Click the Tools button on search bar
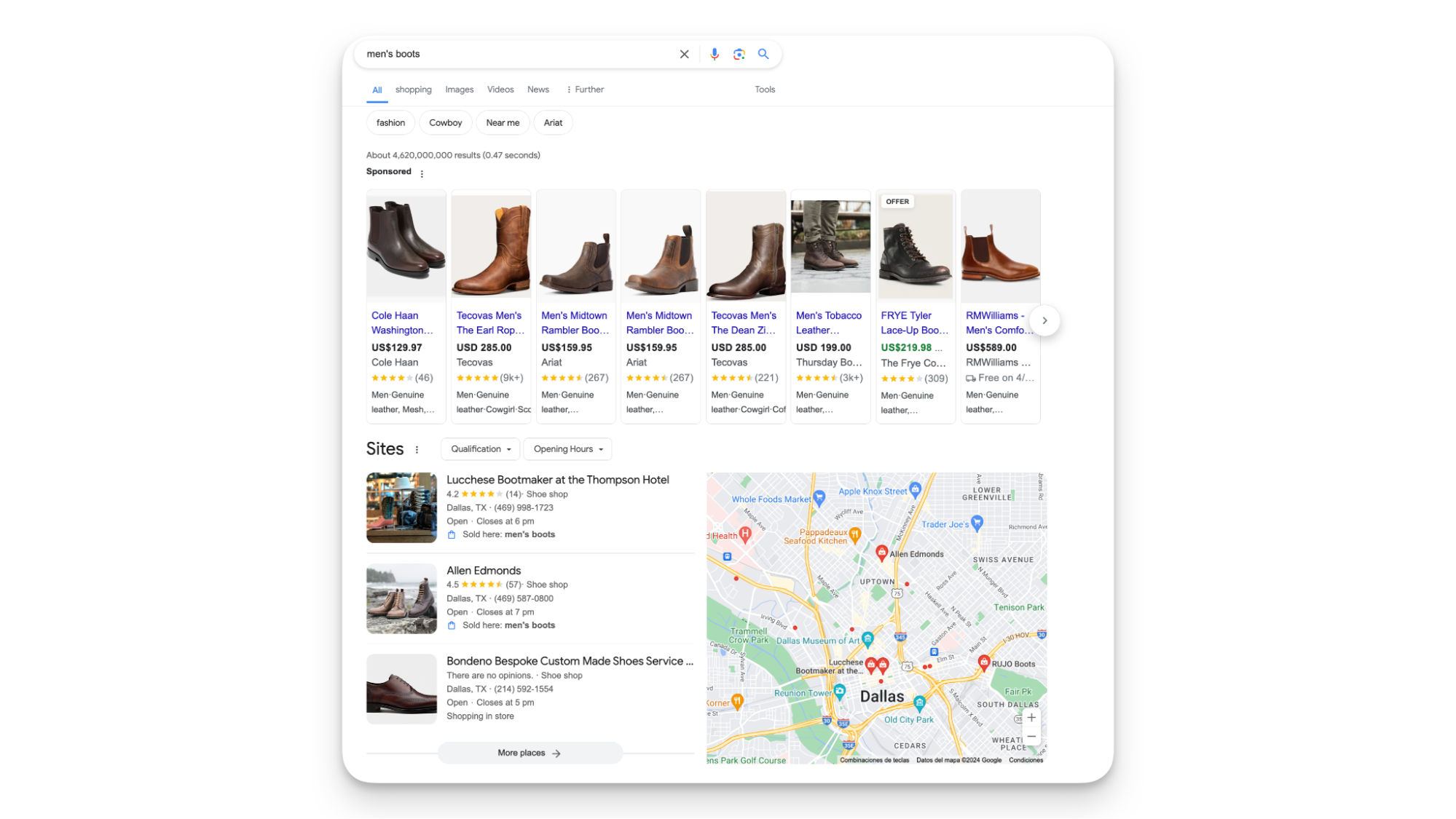Image resolution: width=1456 pixels, height=819 pixels. 766,89
